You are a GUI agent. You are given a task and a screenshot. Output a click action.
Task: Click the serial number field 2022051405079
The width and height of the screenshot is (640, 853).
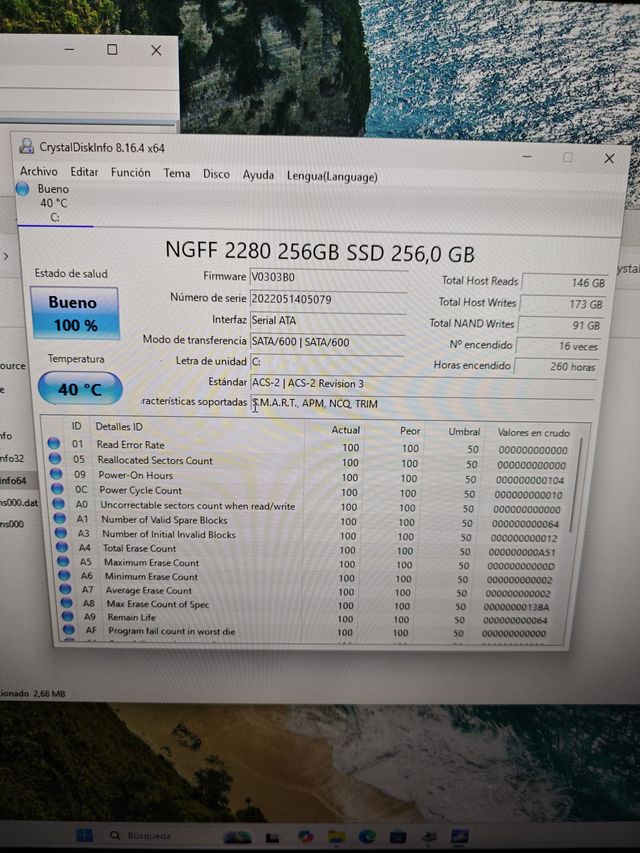click(328, 299)
